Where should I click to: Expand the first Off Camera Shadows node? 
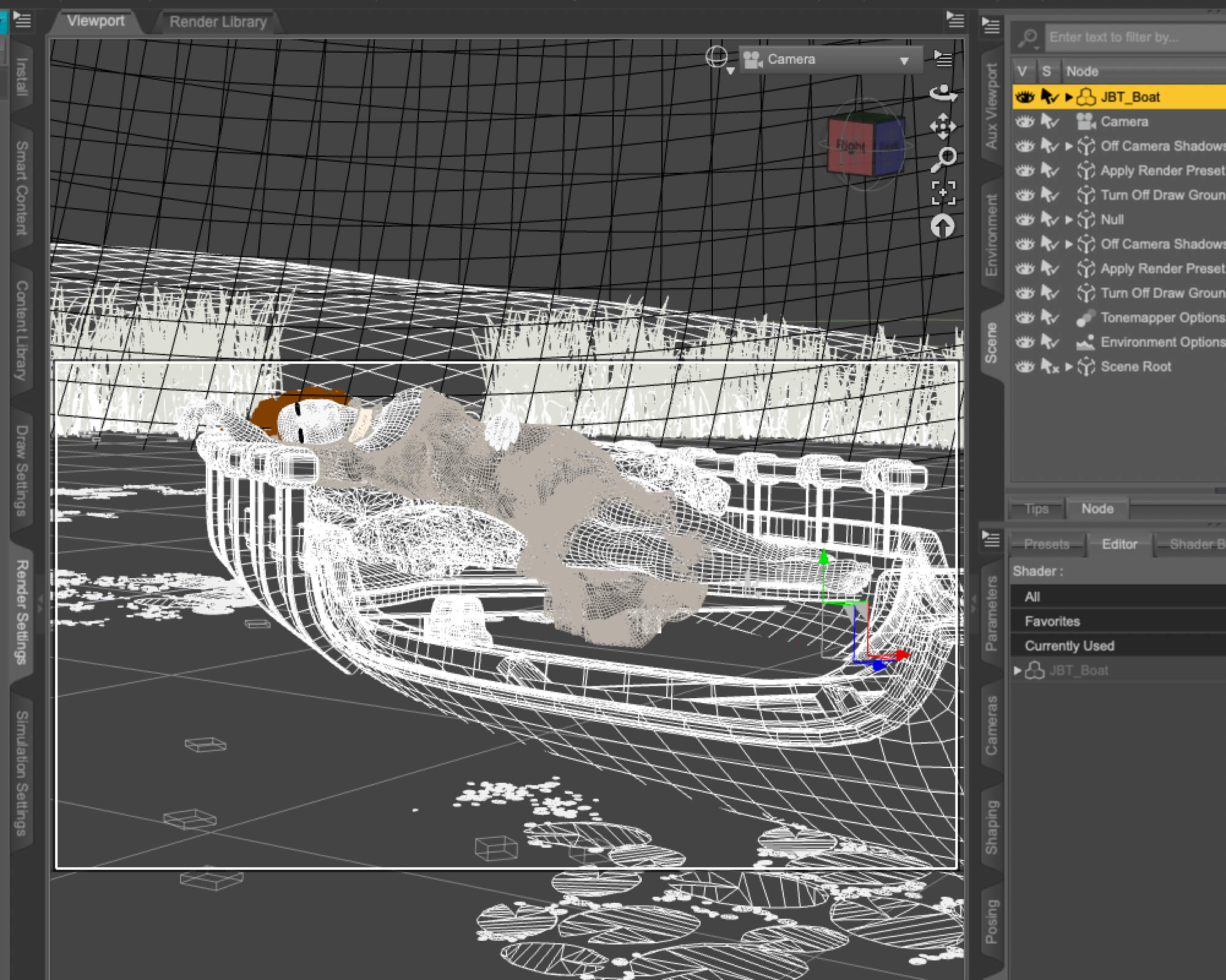pos(1069,146)
